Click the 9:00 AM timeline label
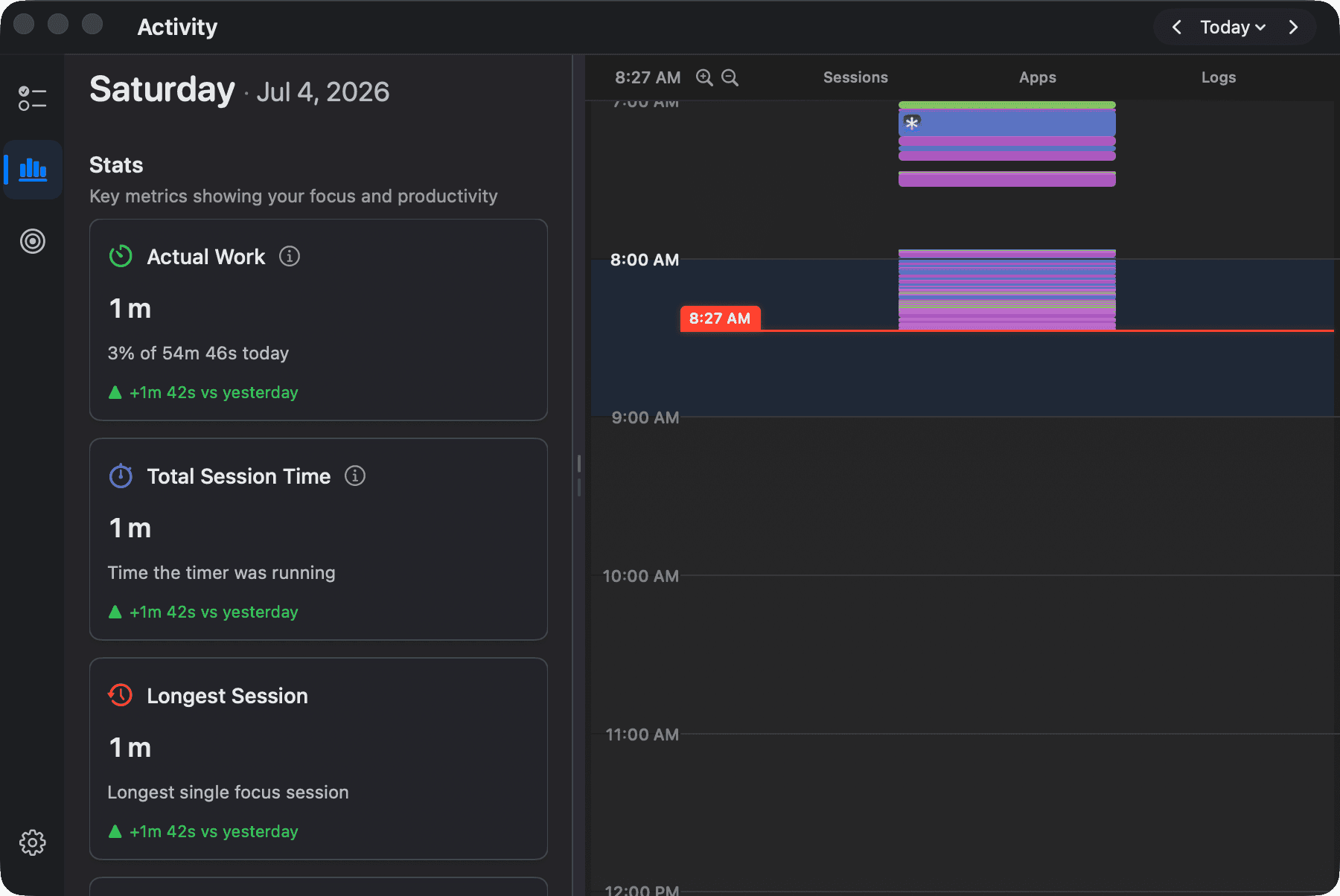Screen dimensions: 1340x896 click(645, 417)
